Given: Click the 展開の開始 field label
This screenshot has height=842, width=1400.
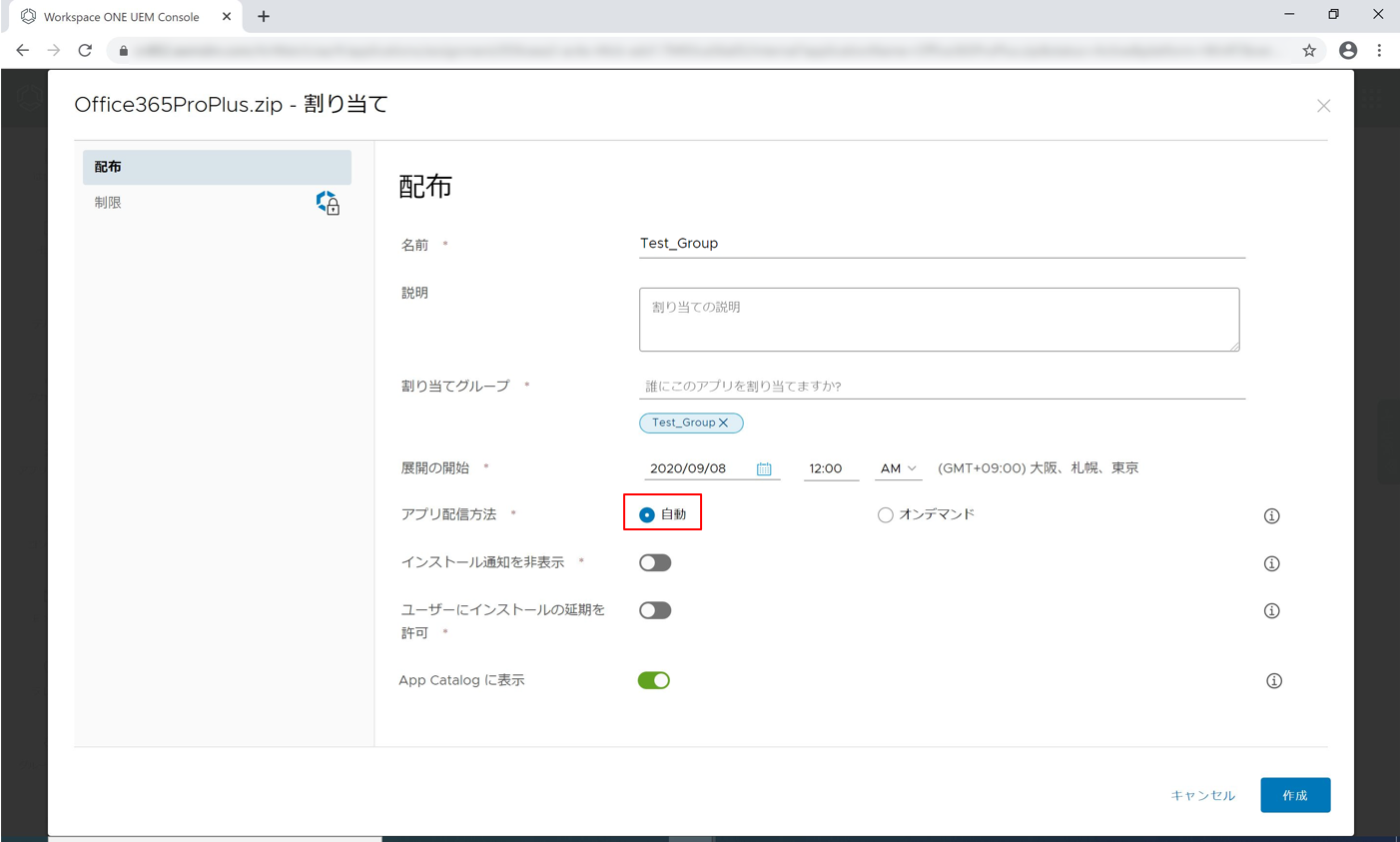Looking at the screenshot, I should click(435, 468).
